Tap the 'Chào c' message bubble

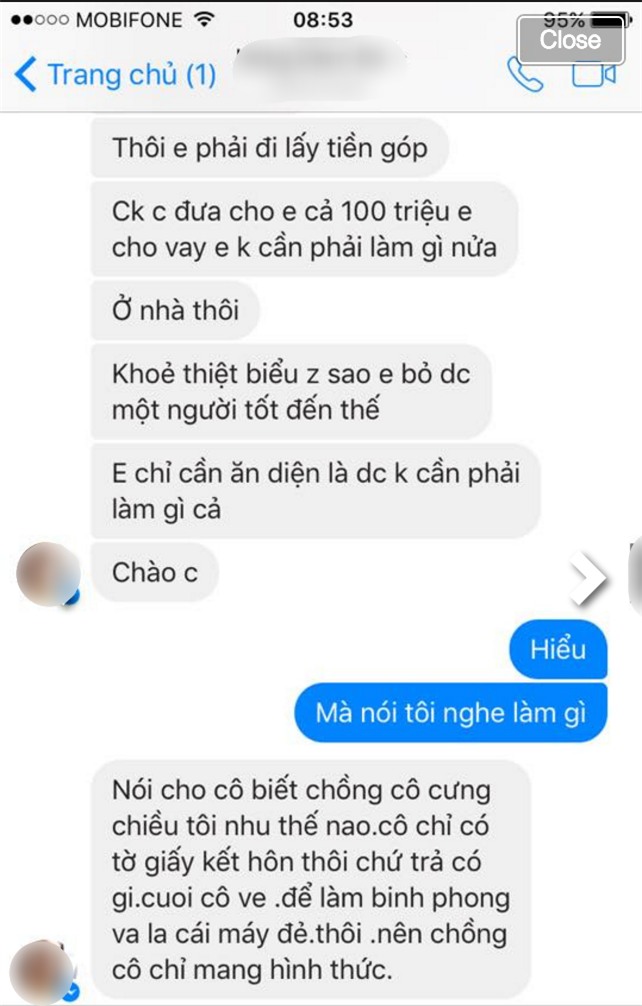point(155,572)
